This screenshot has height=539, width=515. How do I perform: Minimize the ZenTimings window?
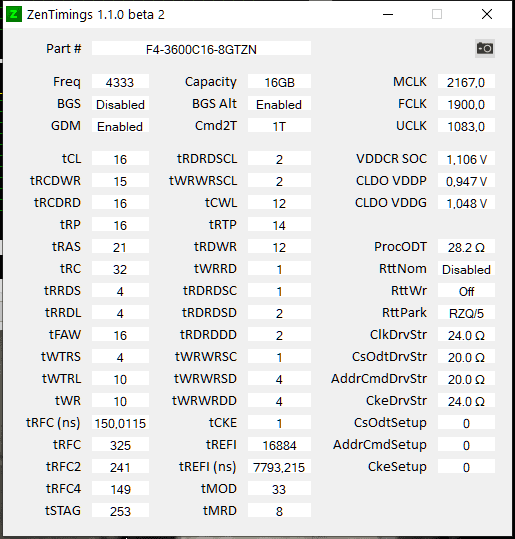point(388,14)
